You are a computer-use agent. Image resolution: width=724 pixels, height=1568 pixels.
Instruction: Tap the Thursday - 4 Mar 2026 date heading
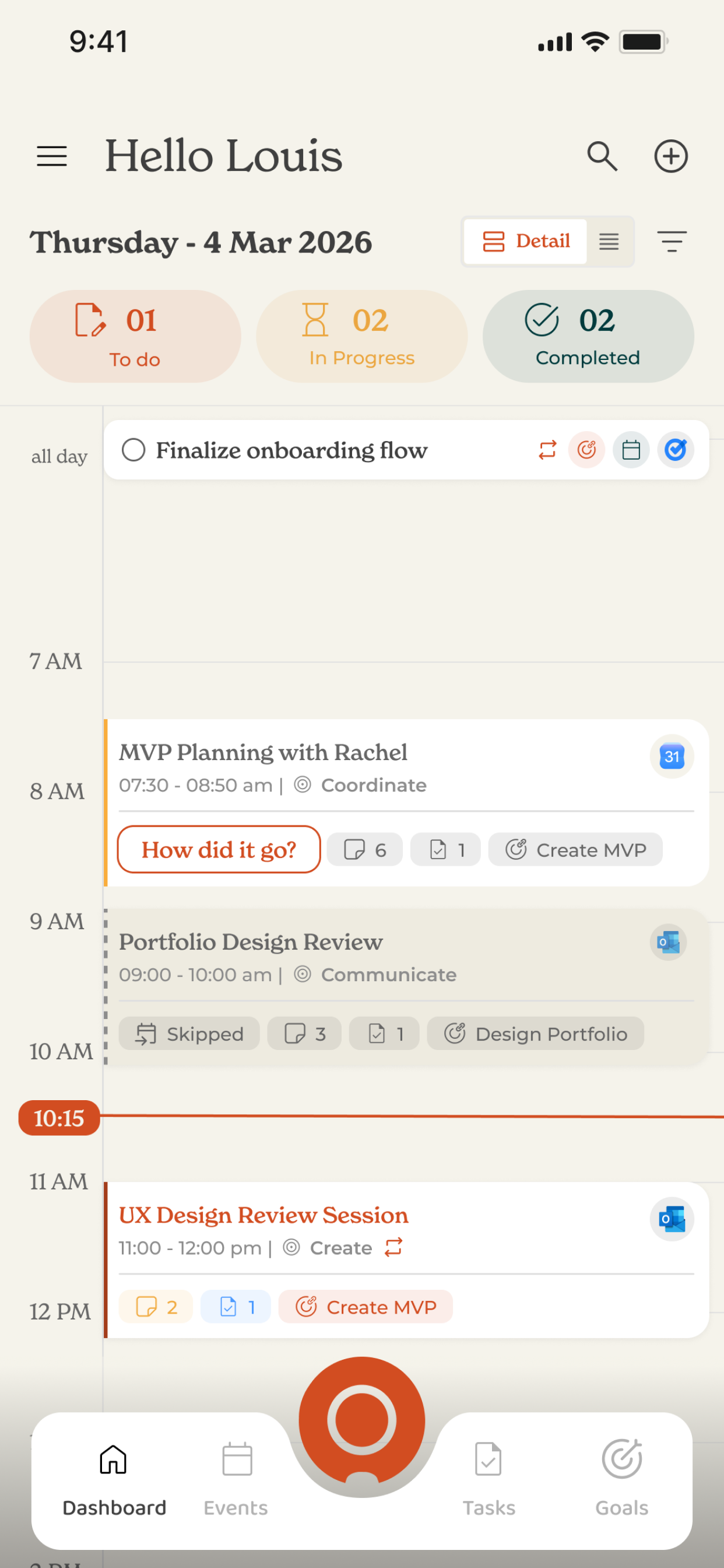(201, 242)
